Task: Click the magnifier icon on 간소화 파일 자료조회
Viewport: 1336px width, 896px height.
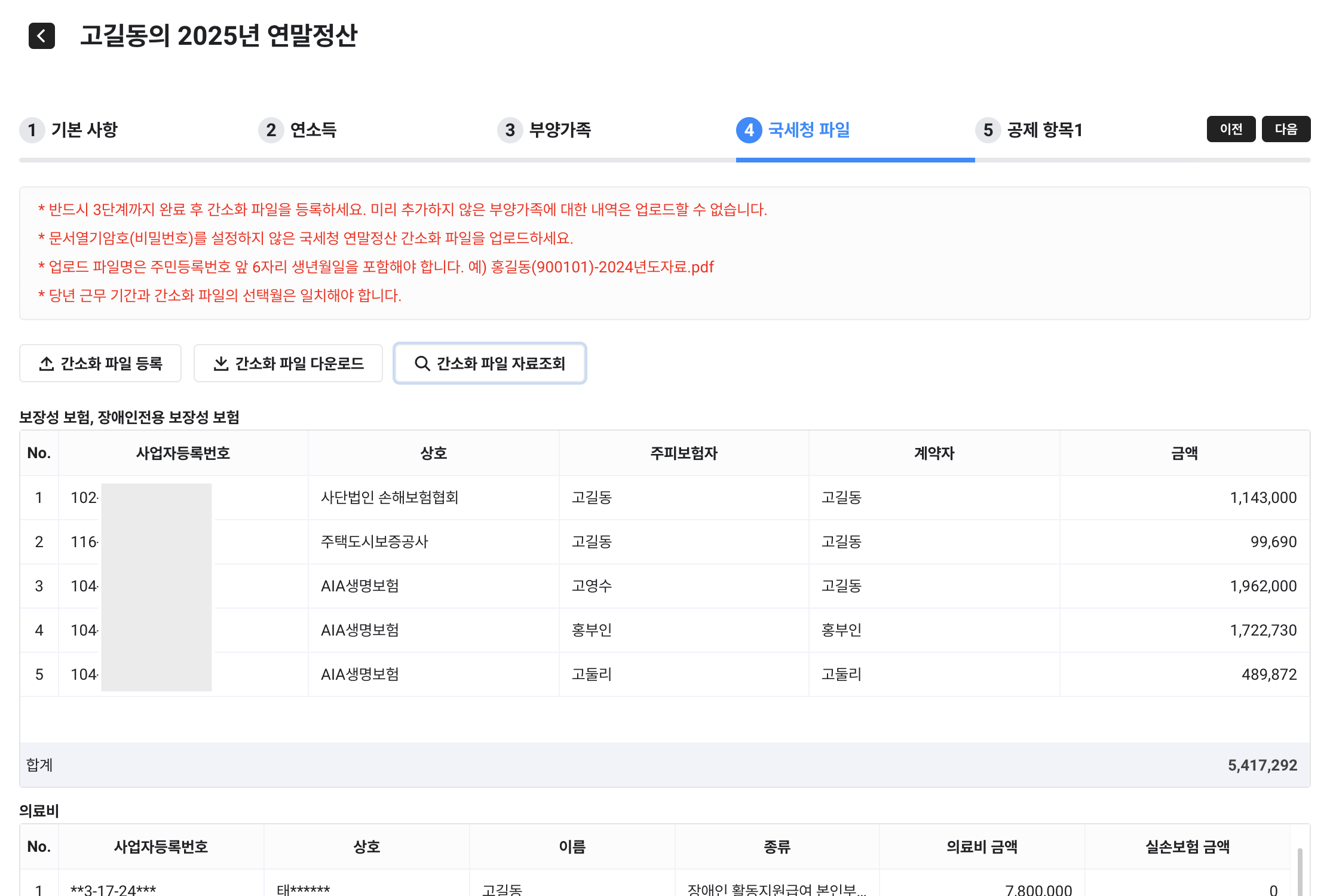Action: coord(422,363)
